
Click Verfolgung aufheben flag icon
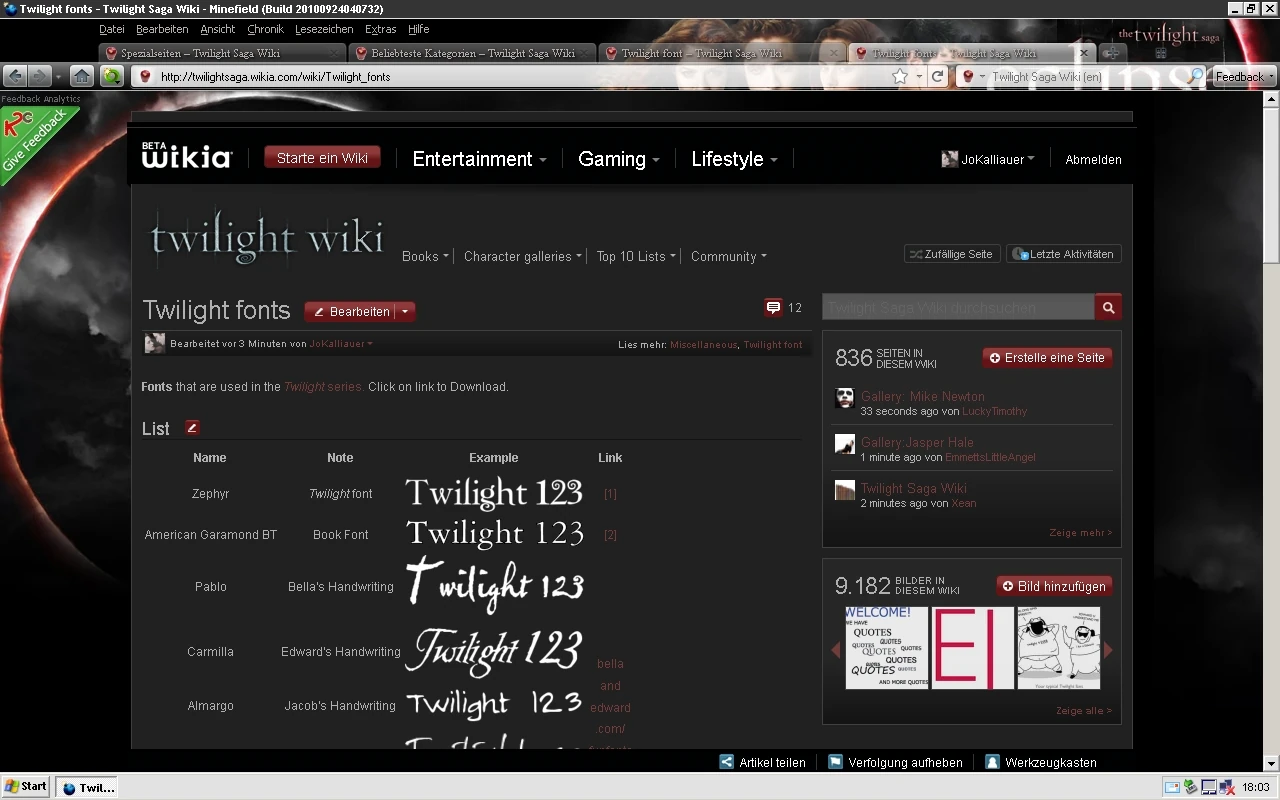click(836, 762)
